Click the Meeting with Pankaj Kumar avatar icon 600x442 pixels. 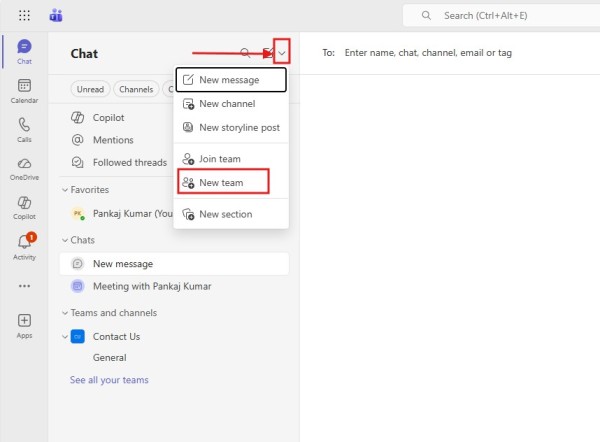tap(78, 286)
